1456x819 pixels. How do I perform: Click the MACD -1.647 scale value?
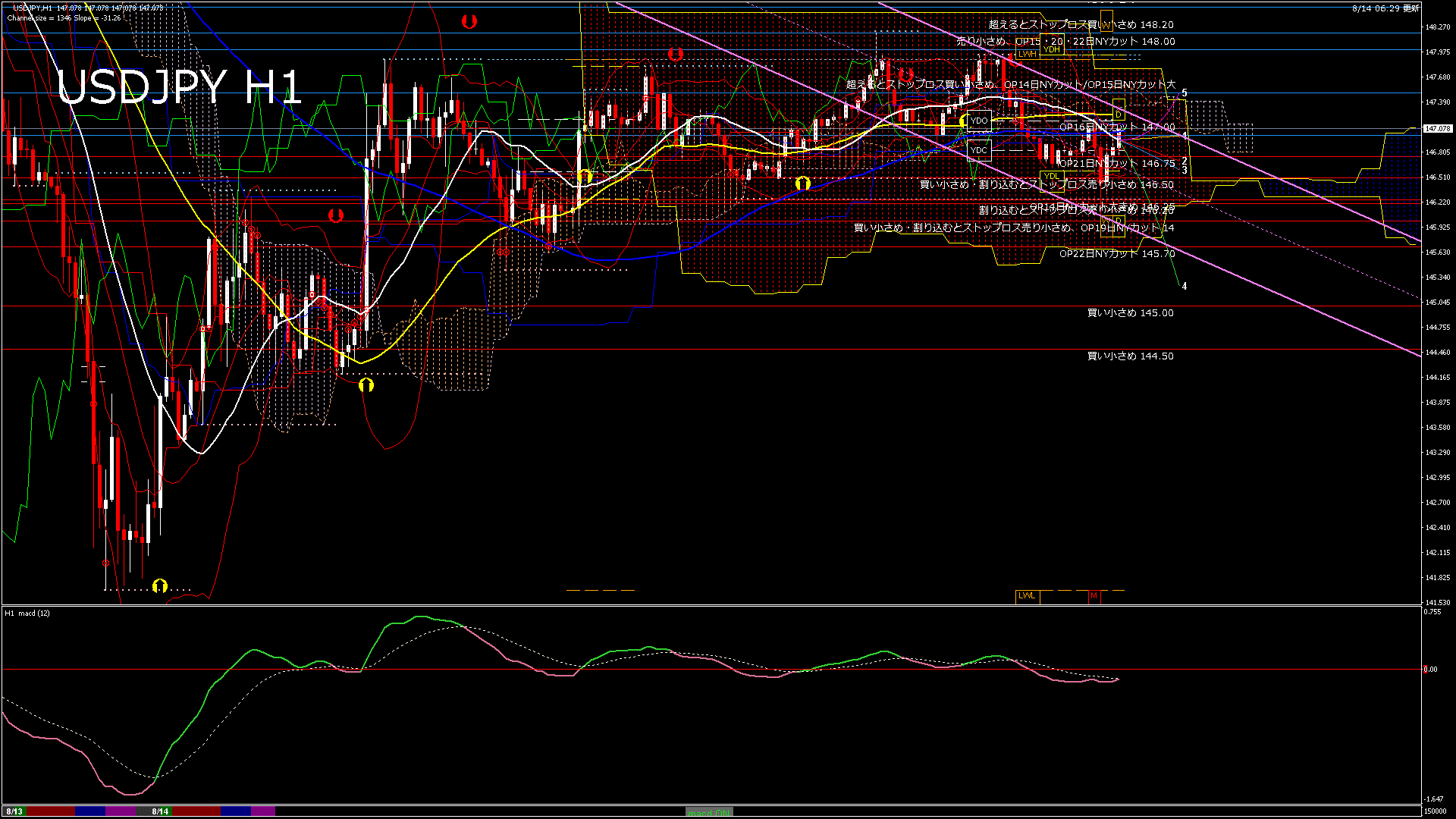pos(1433,799)
